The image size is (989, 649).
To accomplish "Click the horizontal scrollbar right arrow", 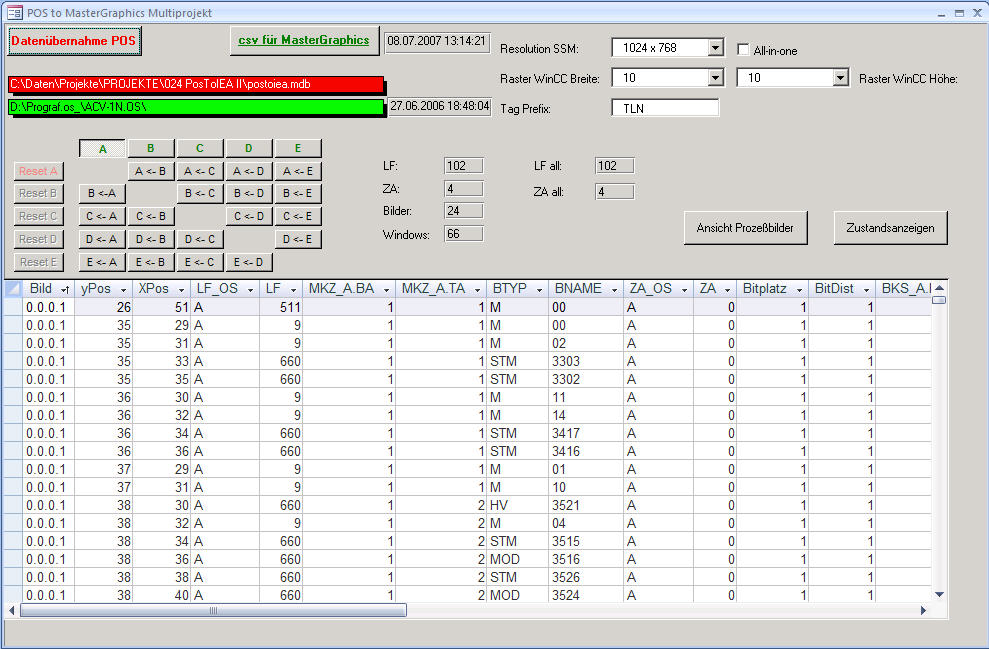I will point(923,610).
